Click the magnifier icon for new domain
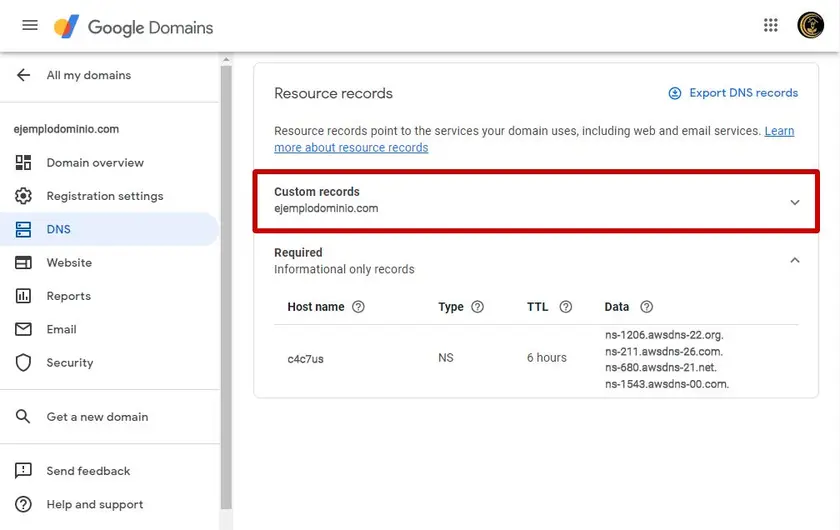 [22, 416]
